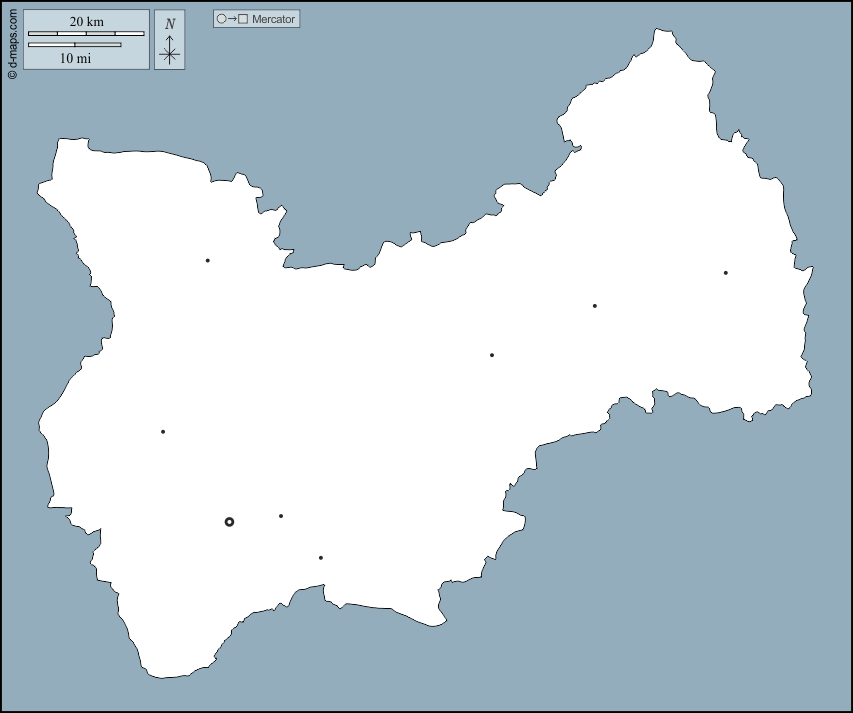Click the capital city ring marker
Image resolution: width=853 pixels, height=713 pixels.
click(229, 522)
